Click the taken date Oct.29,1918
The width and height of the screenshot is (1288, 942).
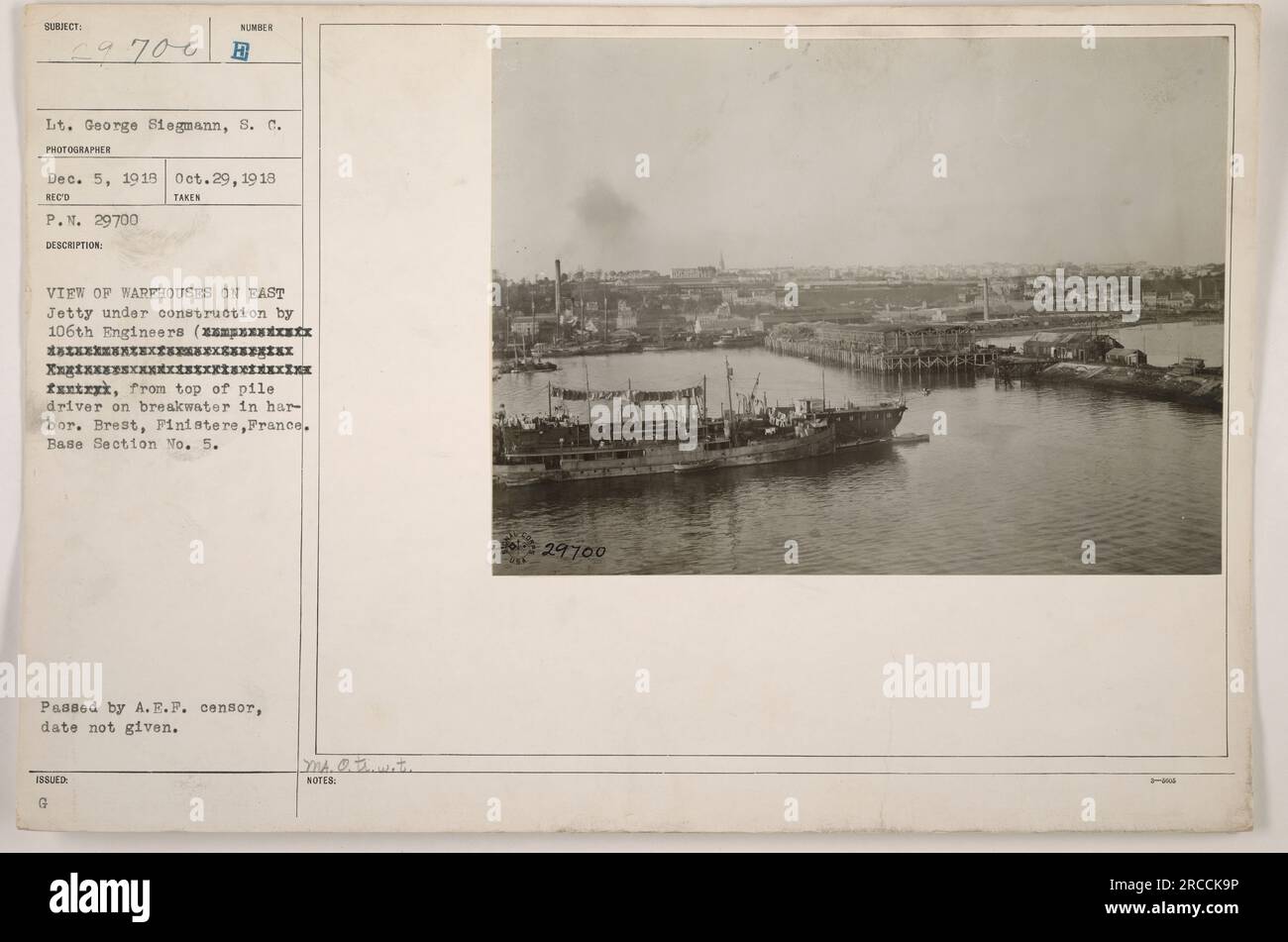[x=226, y=179]
